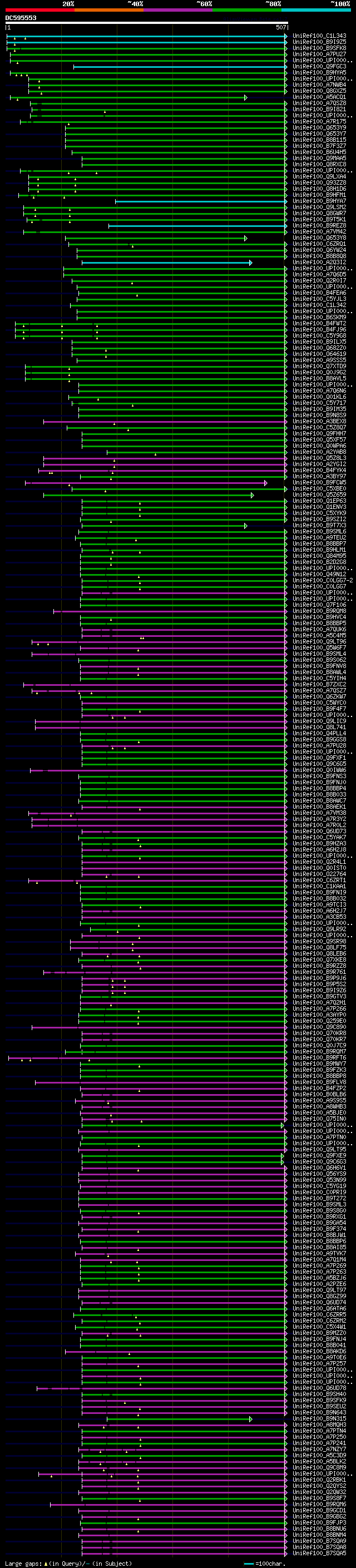Click the label UniRef100_B7SQA5
356x1568 pixels.
(319, 1554)
